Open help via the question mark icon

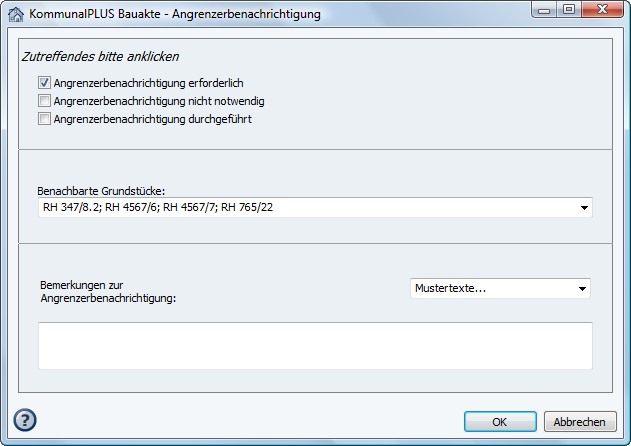click(26, 420)
